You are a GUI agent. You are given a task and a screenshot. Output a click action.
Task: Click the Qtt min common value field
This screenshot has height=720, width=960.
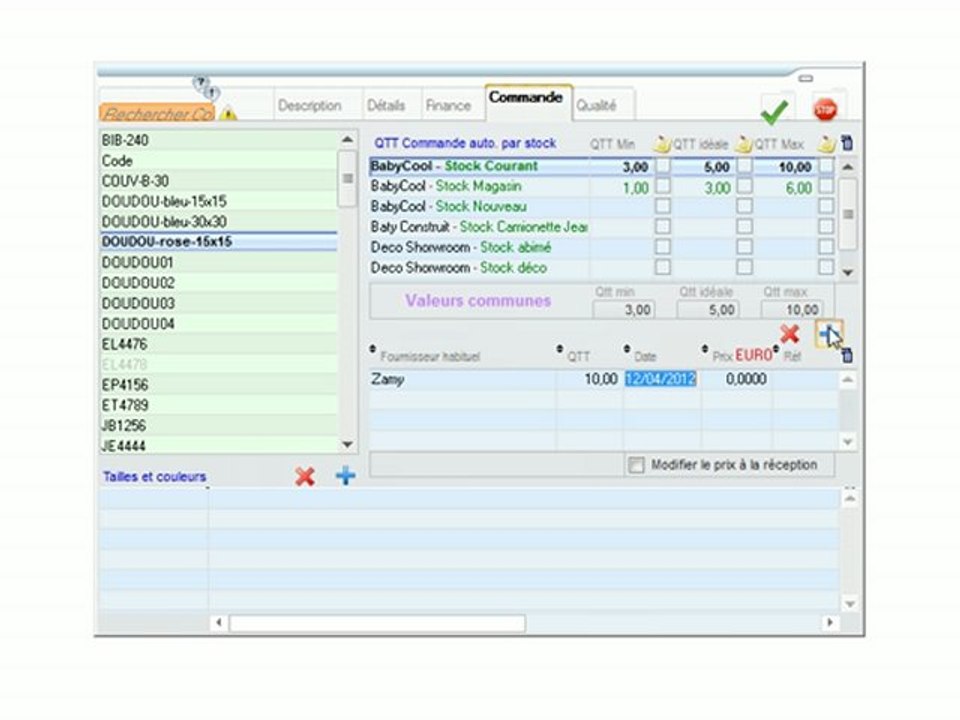tap(623, 310)
